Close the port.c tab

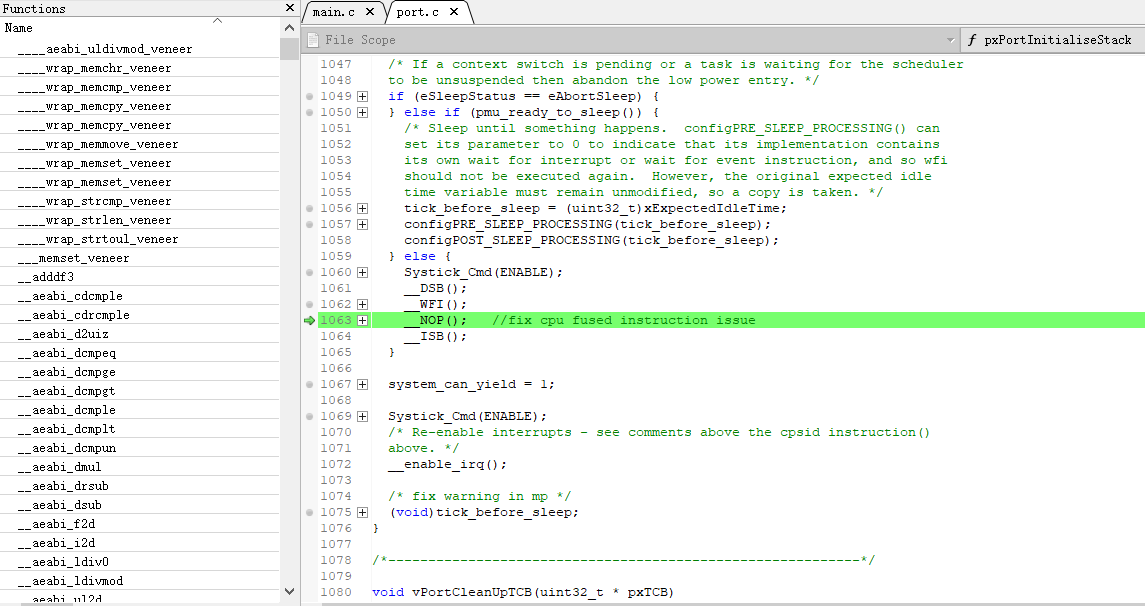click(x=454, y=12)
